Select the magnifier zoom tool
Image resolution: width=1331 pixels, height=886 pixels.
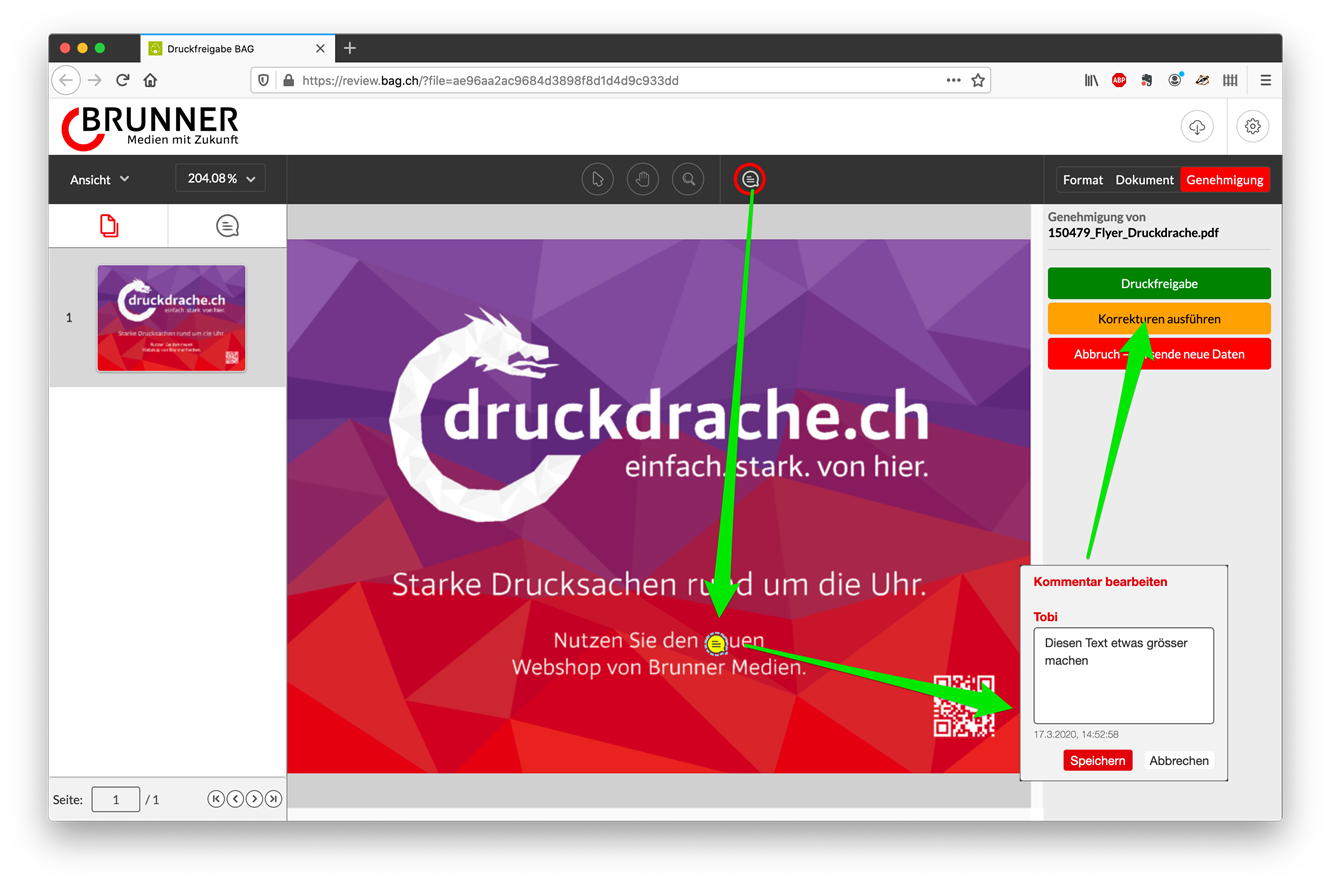coord(688,179)
